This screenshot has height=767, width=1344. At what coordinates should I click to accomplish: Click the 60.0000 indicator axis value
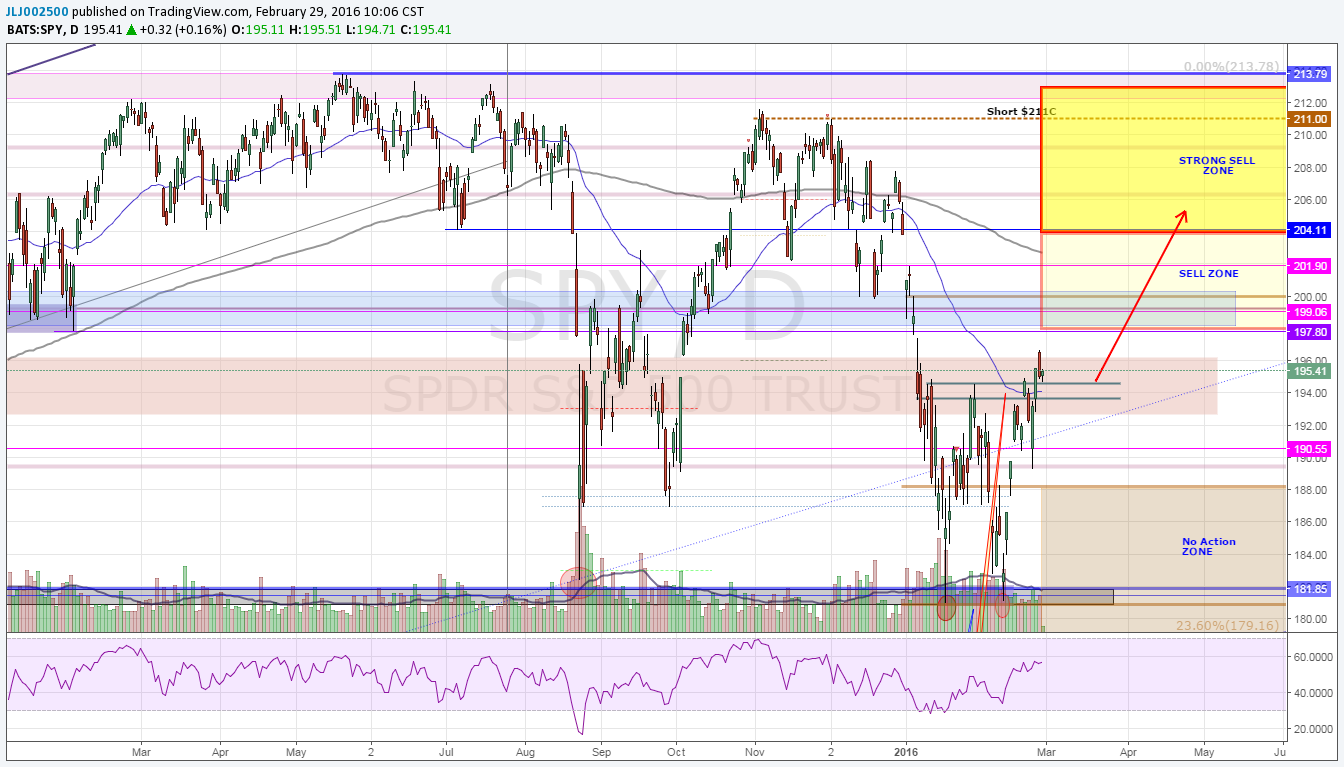[1313, 657]
